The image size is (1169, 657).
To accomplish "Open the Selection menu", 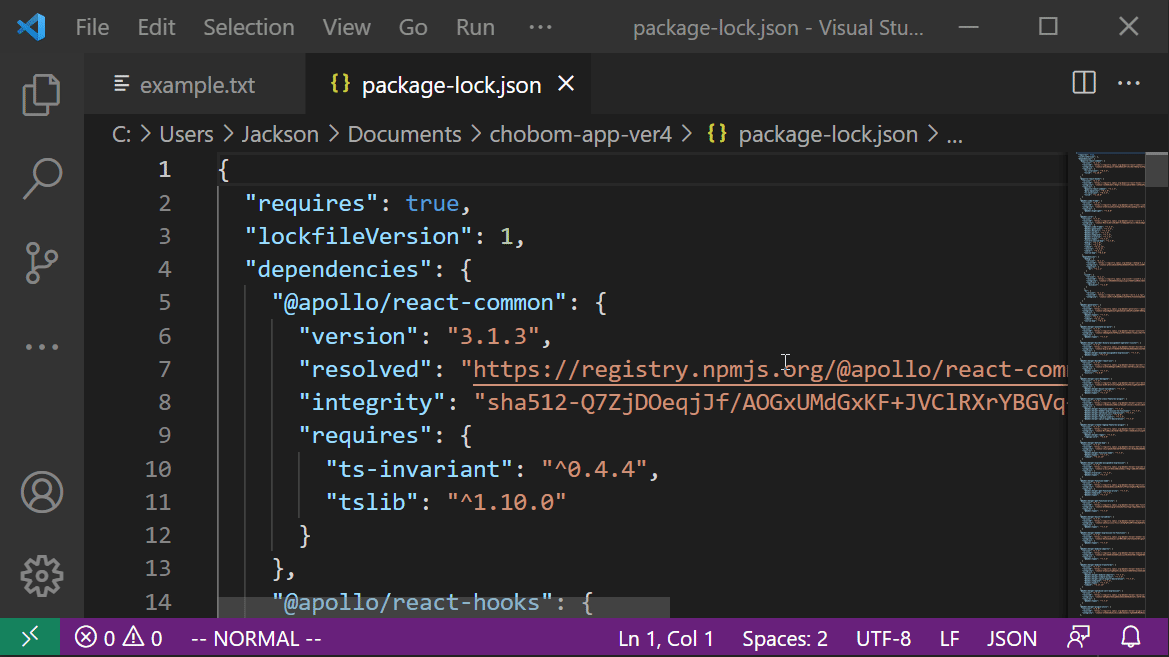I will pos(249,28).
